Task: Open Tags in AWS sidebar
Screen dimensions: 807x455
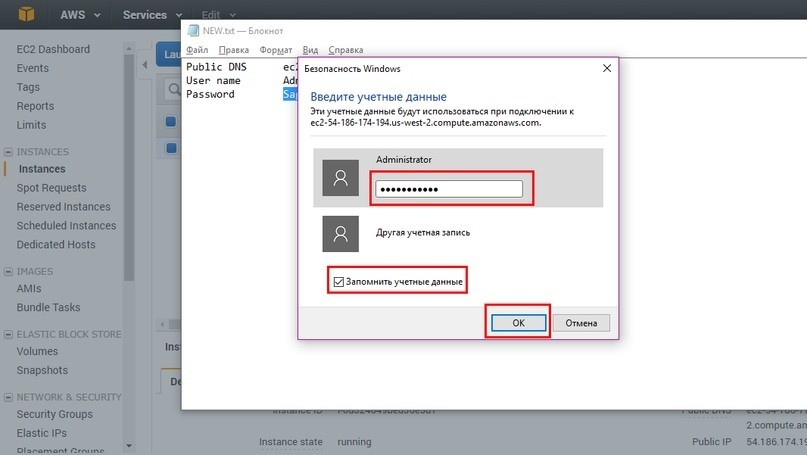Action: [28, 87]
